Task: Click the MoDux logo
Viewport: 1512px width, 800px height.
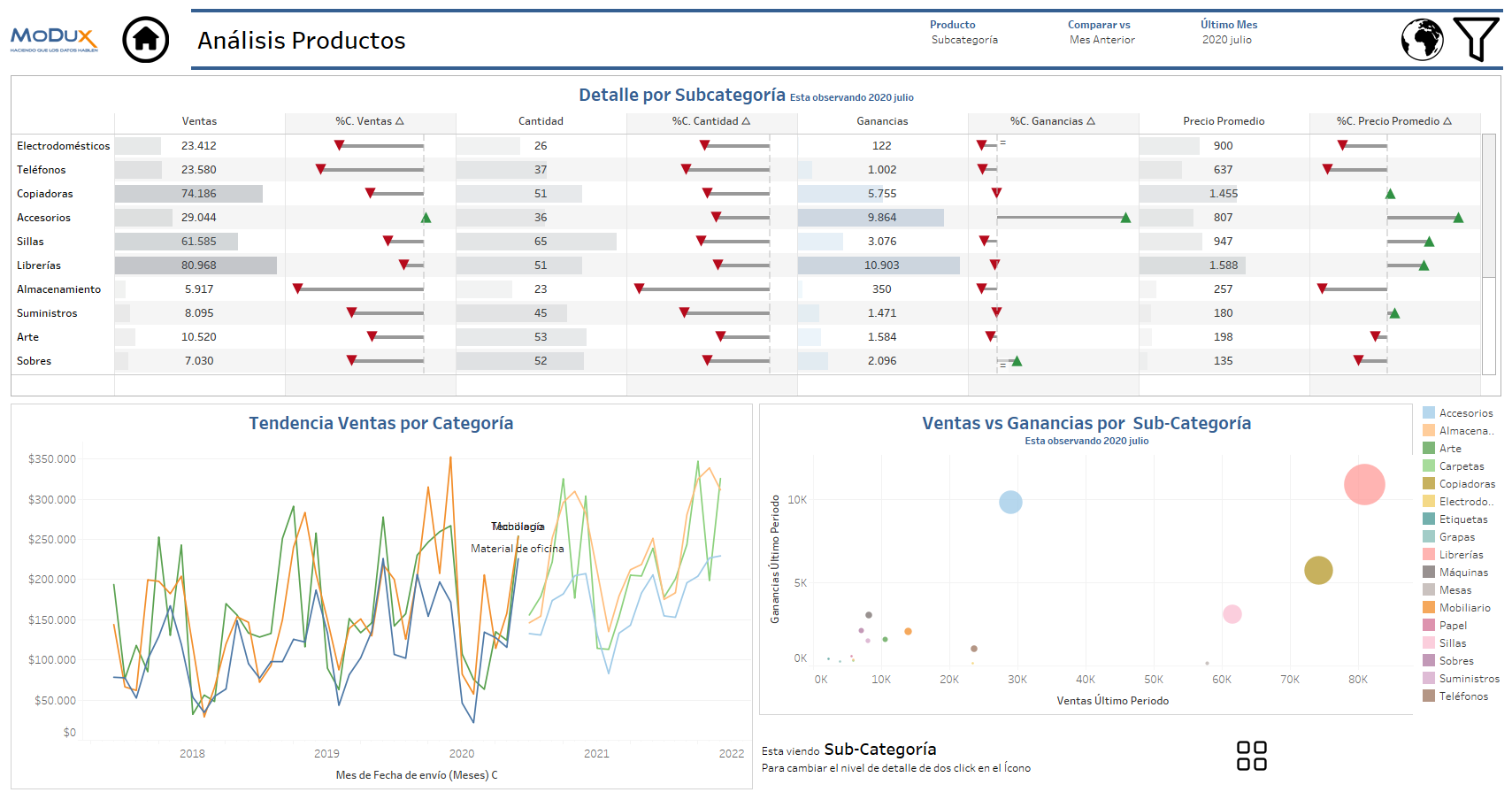Action: [56, 38]
